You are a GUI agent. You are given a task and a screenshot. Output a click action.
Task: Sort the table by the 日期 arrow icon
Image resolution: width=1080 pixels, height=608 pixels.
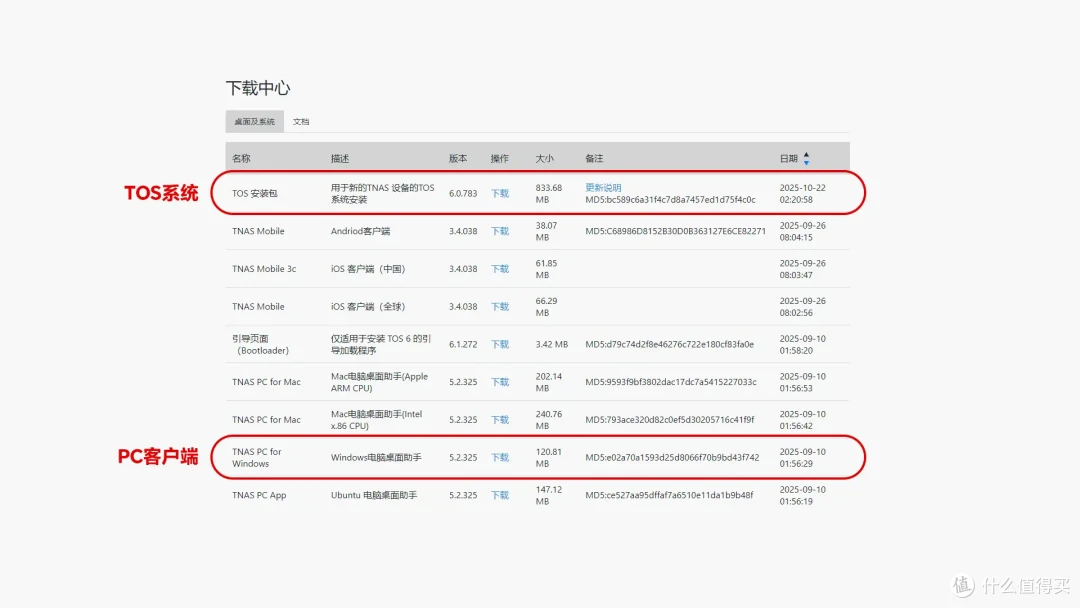806,158
